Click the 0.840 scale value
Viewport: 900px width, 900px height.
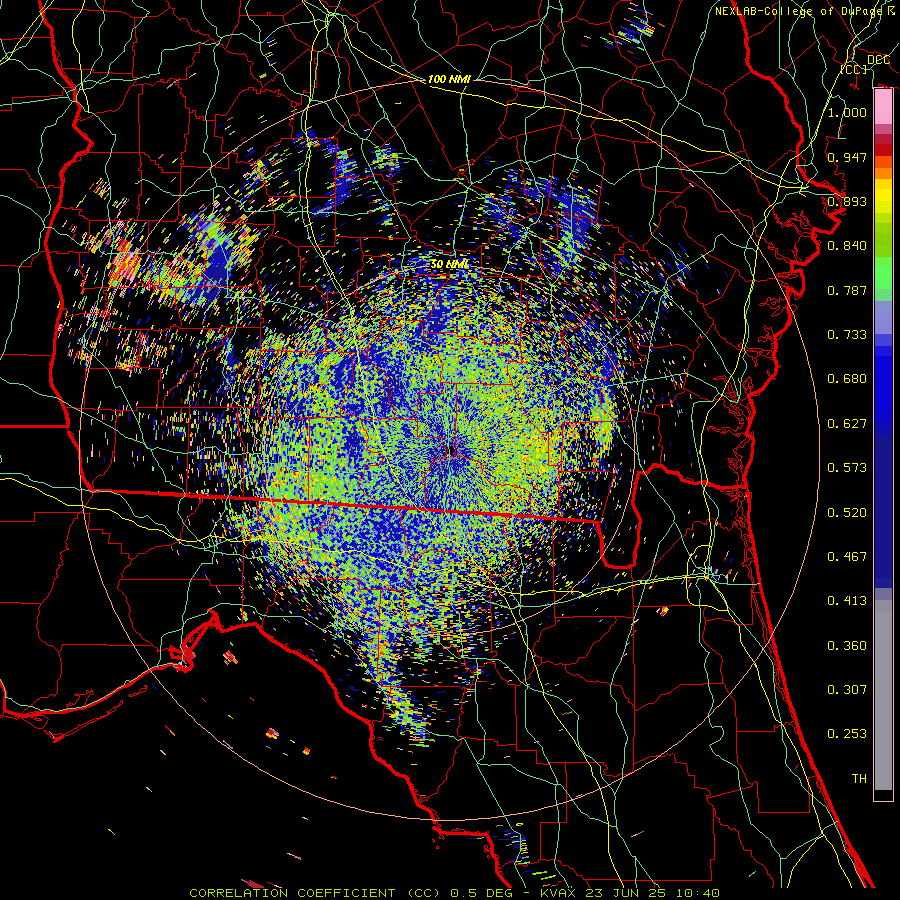pos(847,246)
